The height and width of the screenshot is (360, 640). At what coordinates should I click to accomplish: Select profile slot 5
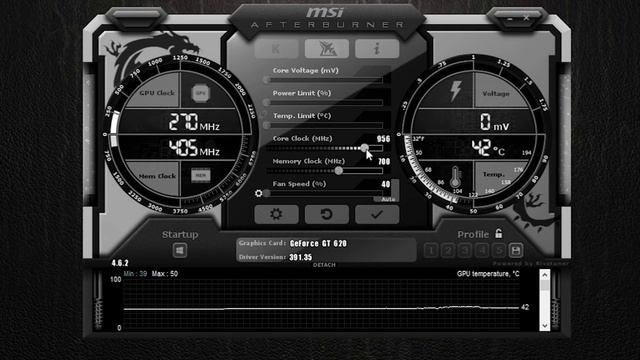click(x=498, y=250)
